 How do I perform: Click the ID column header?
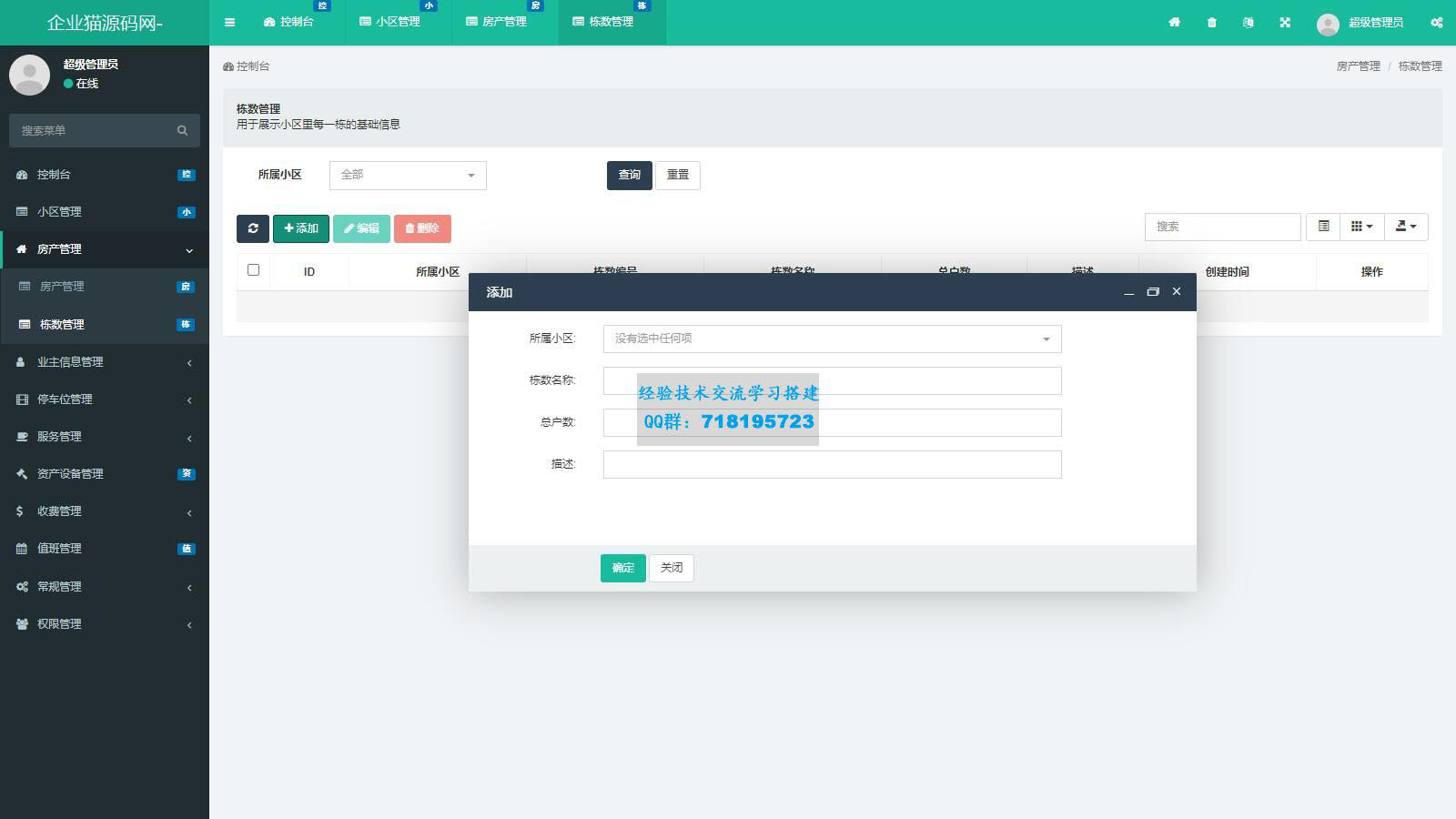pos(309,272)
